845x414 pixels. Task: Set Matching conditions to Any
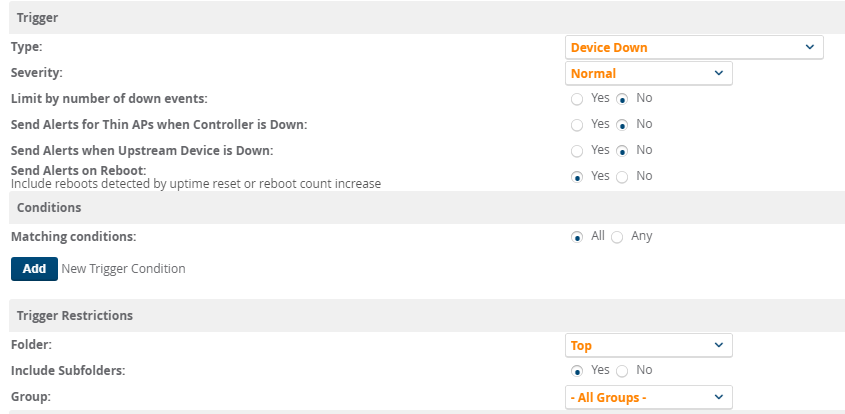[616, 237]
